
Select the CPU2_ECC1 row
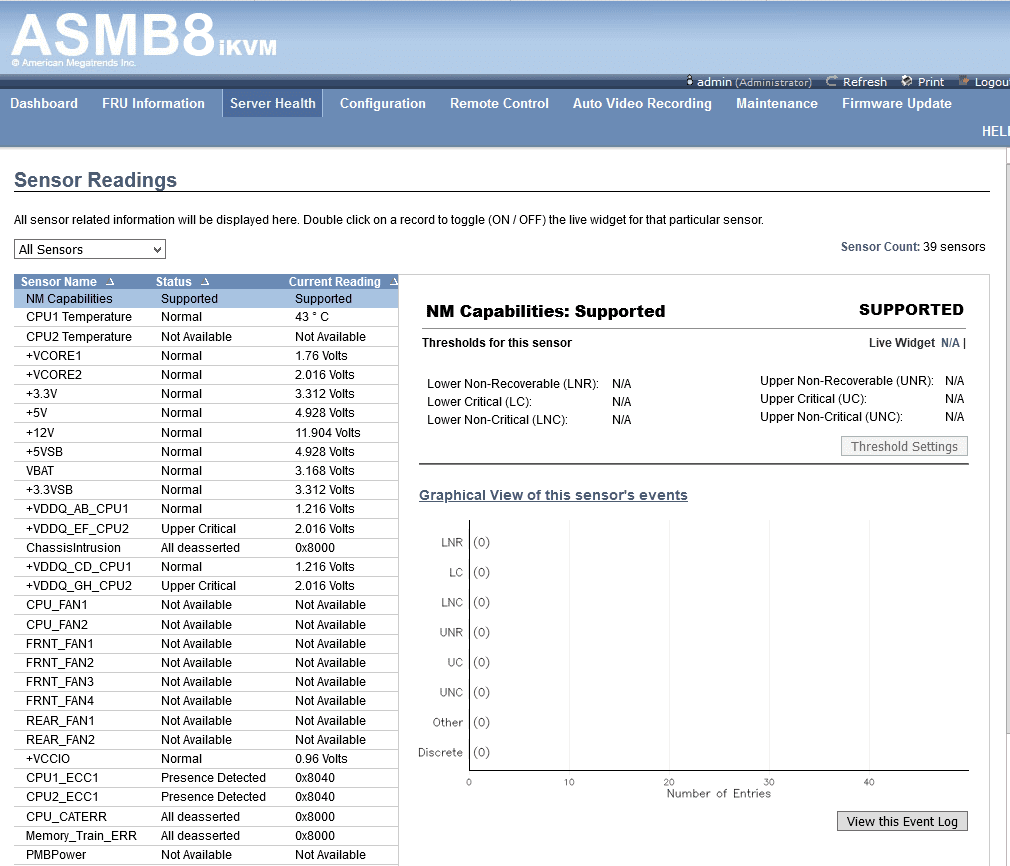click(x=206, y=796)
